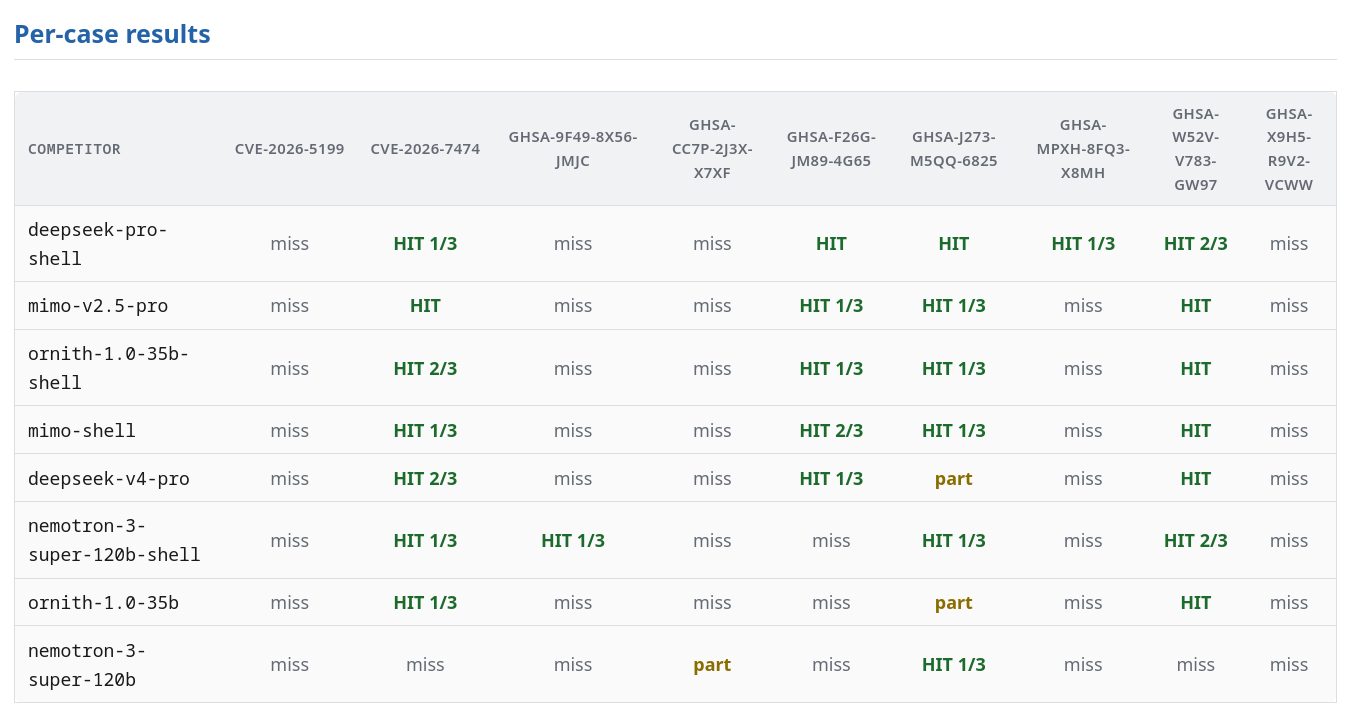
Task: Click the deepseek-pro-shell competitor name
Action: [98, 244]
